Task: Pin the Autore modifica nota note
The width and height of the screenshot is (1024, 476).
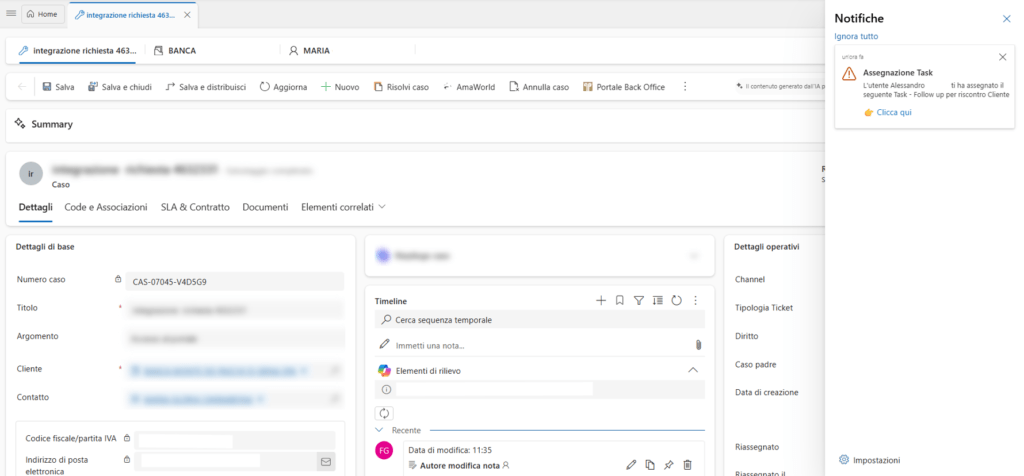Action: (668, 465)
